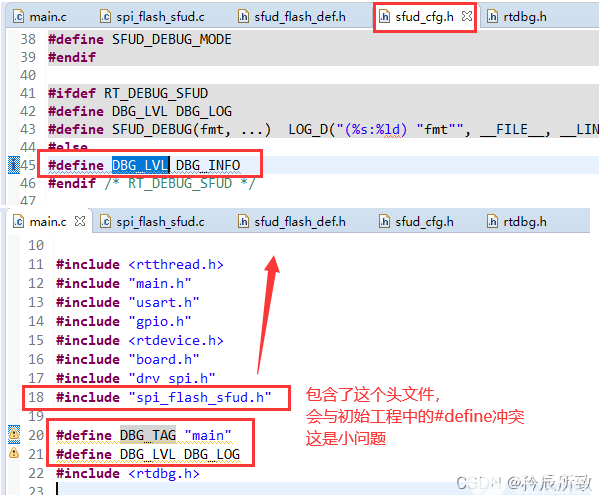Click SFUD_DEBUG_MODE on line 38

point(172,40)
